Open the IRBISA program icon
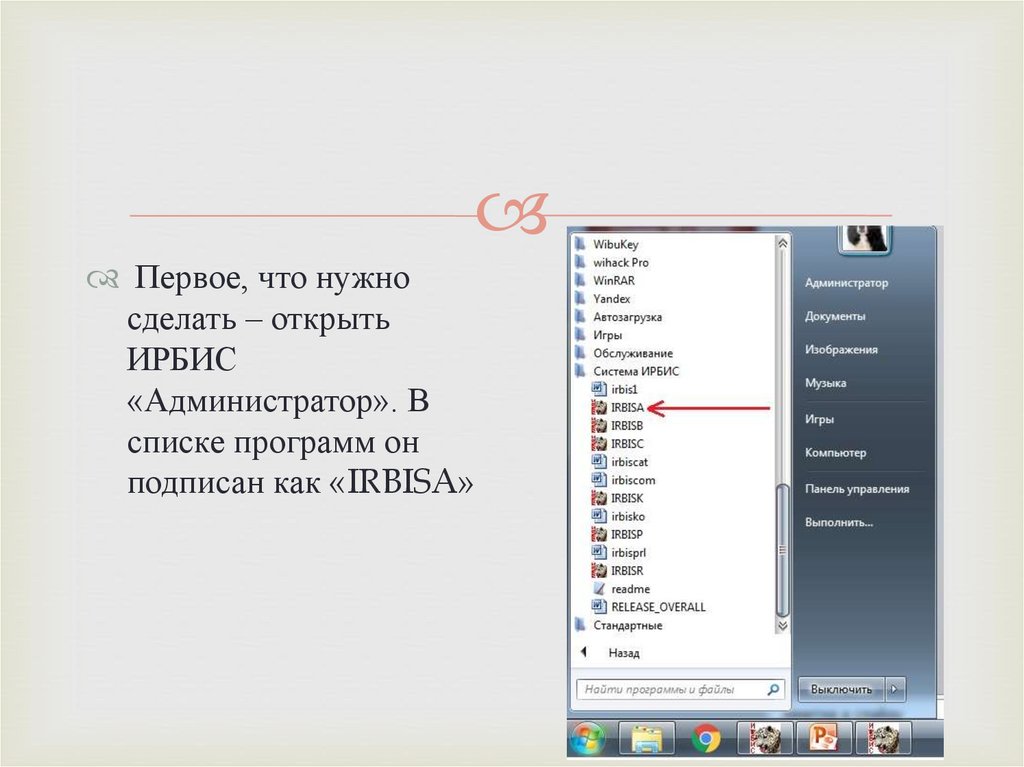The image size is (1024, 767). pyautogui.click(x=599, y=408)
